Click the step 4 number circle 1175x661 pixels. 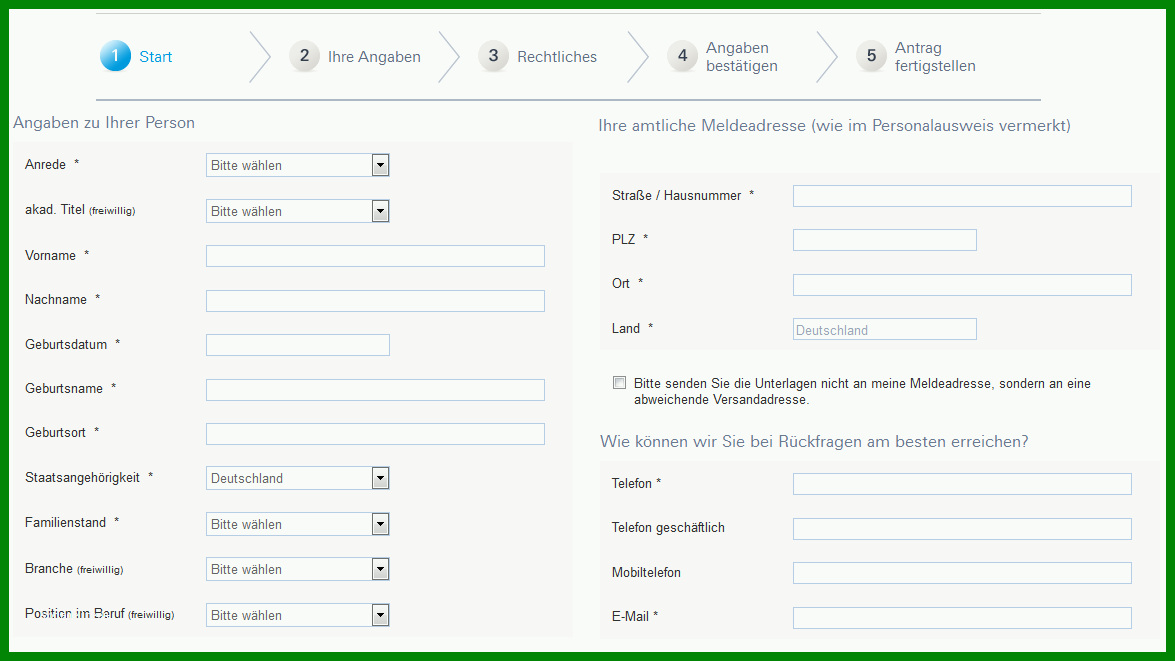pos(682,56)
